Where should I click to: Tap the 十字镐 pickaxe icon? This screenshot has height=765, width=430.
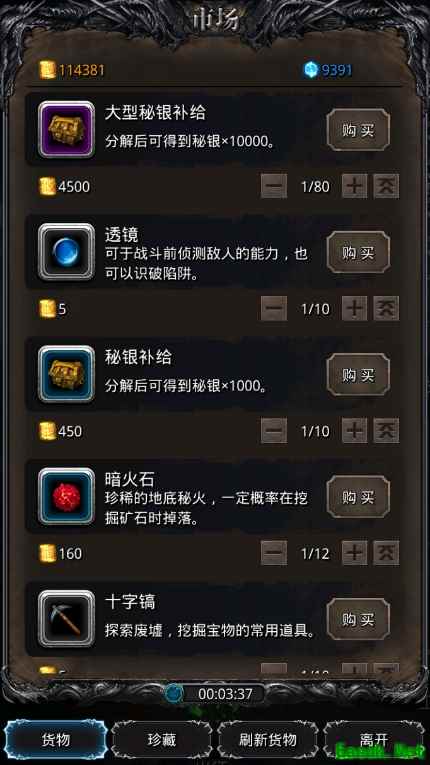[x=66, y=619]
